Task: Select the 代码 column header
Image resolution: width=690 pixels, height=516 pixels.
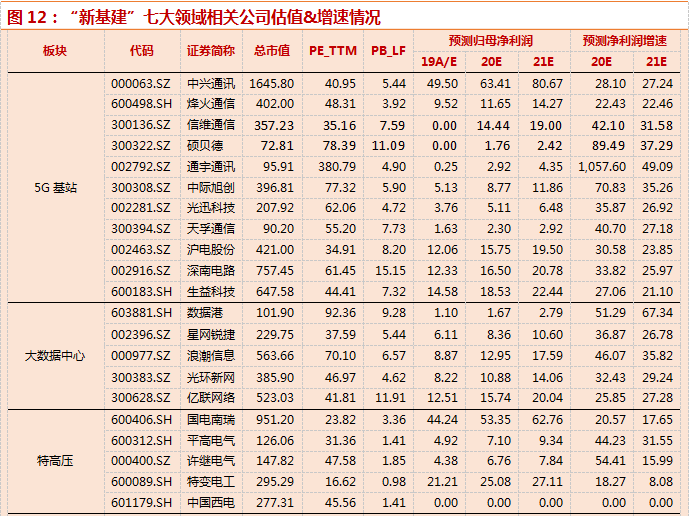Action: (141, 50)
